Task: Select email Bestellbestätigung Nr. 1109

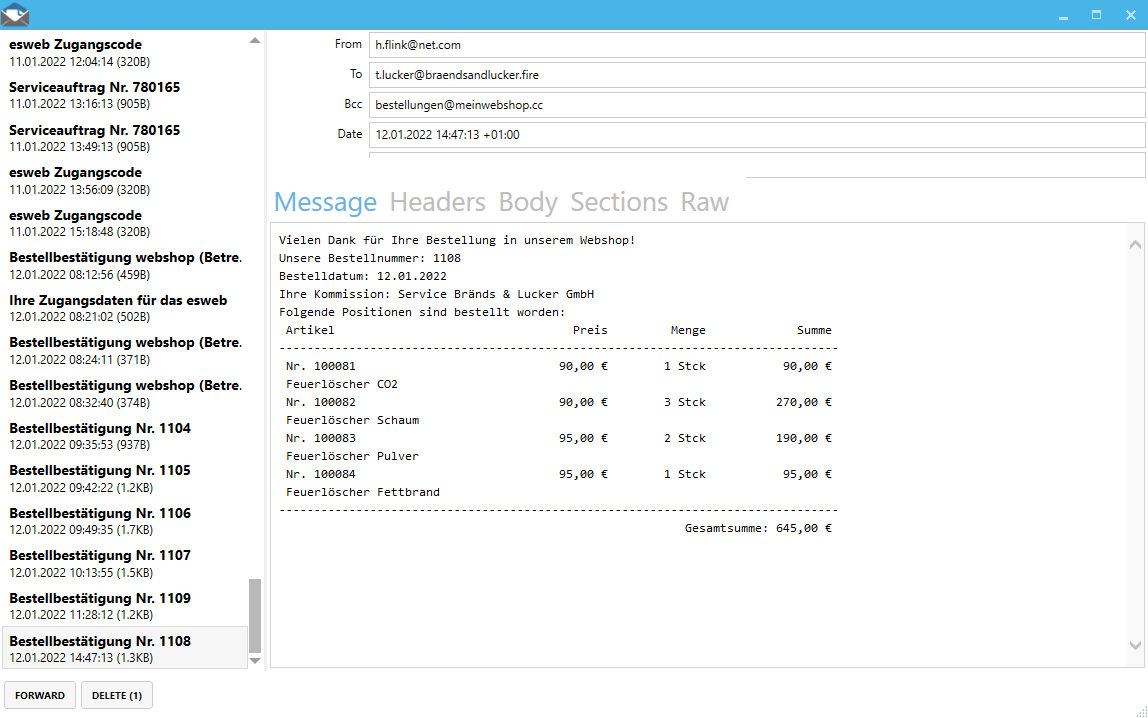Action: tap(124, 606)
